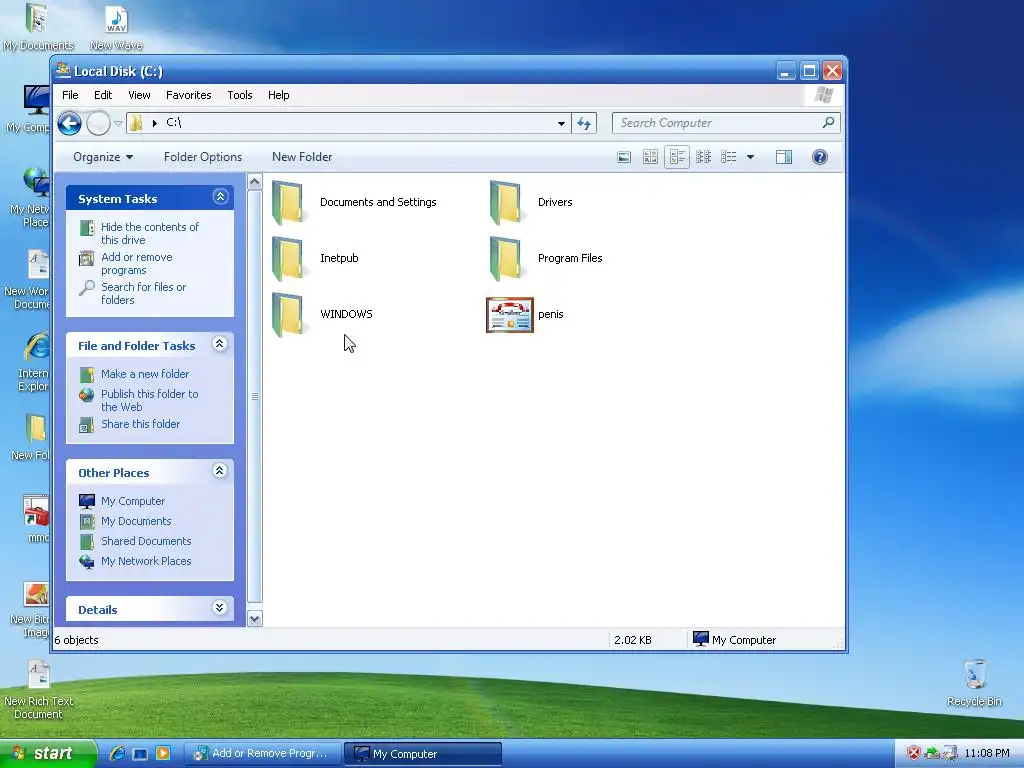
Task: Open the view options dropdown arrow
Action: pyautogui.click(x=750, y=157)
